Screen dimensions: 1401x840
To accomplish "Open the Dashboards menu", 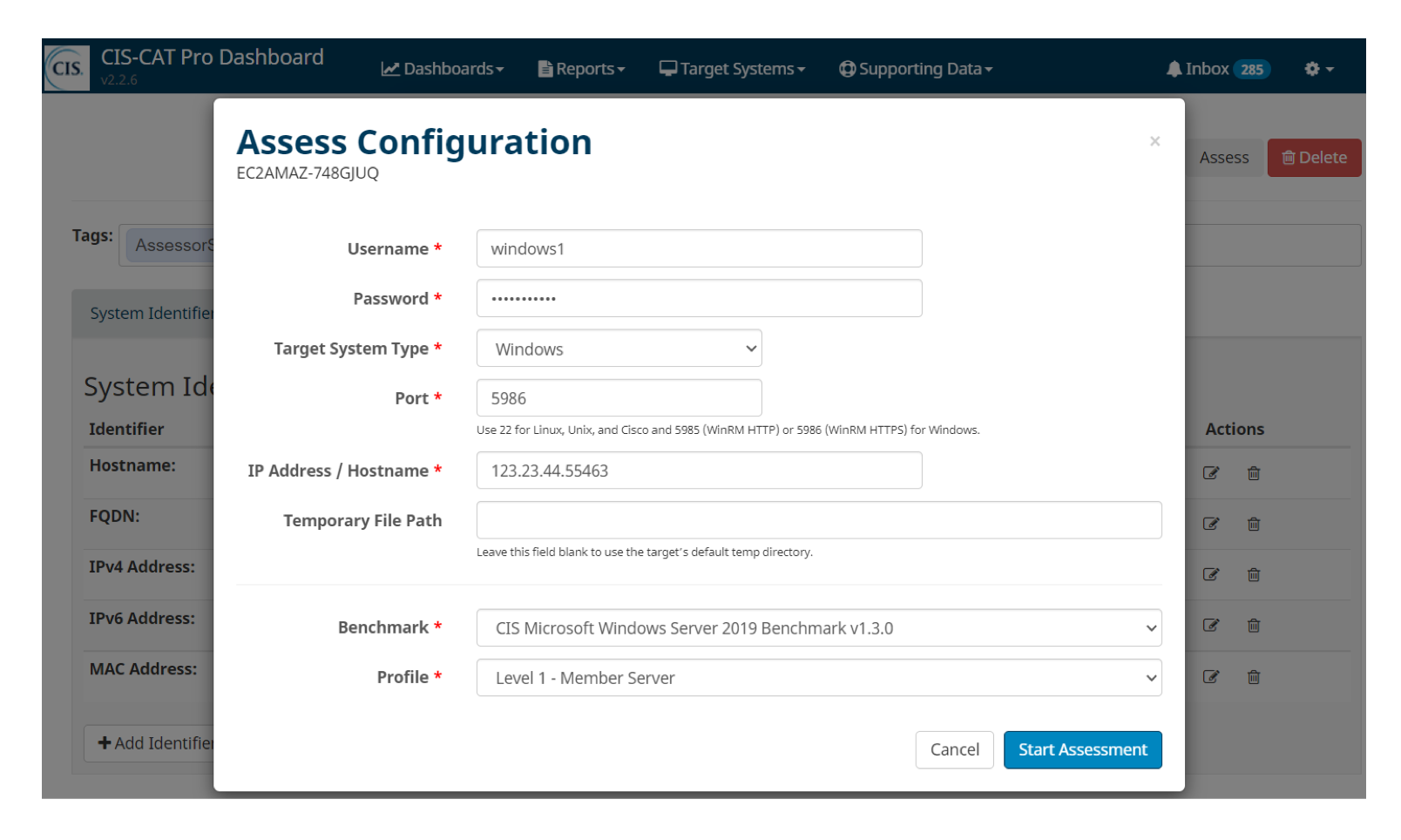I will tap(443, 69).
